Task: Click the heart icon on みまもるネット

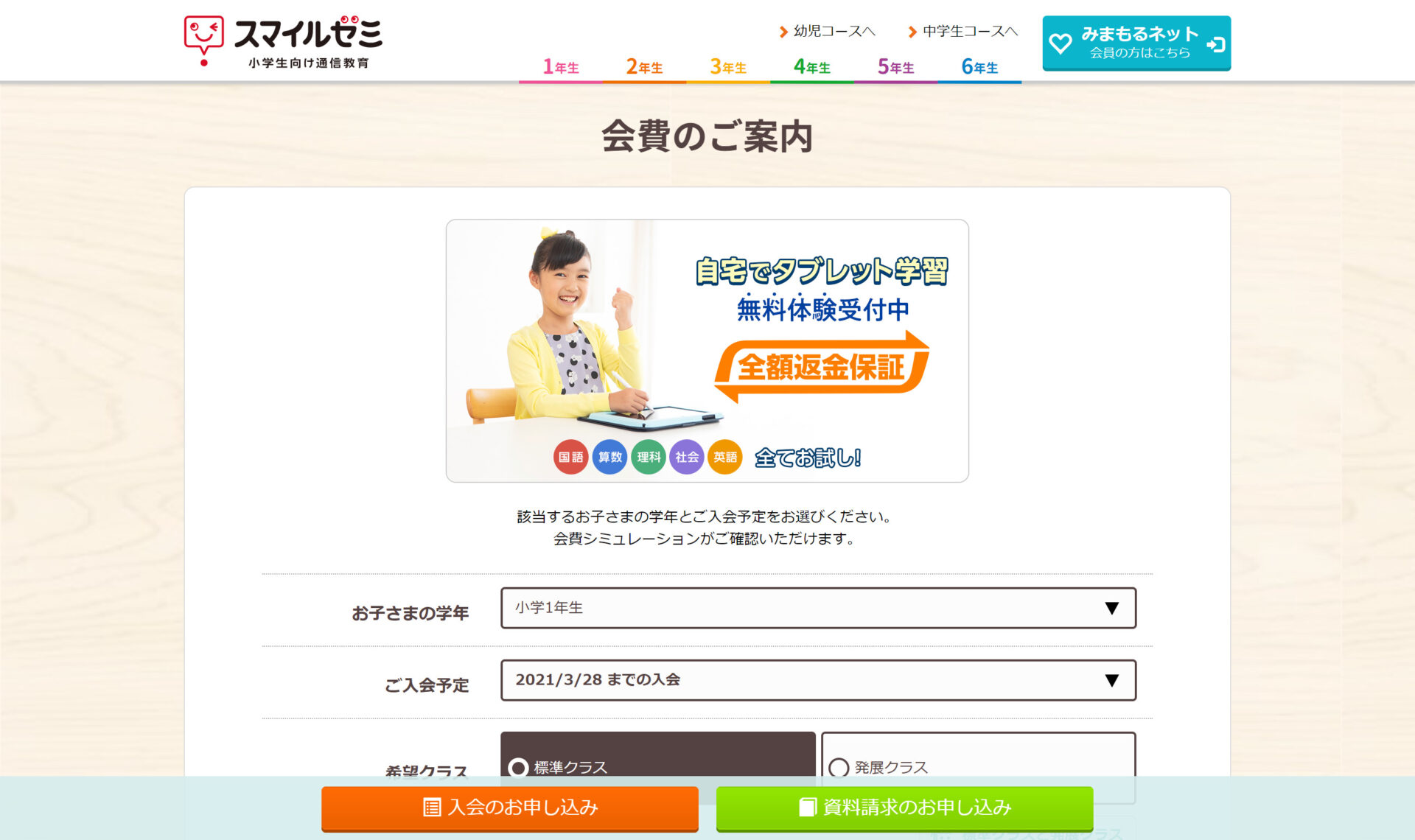Action: [x=1061, y=43]
